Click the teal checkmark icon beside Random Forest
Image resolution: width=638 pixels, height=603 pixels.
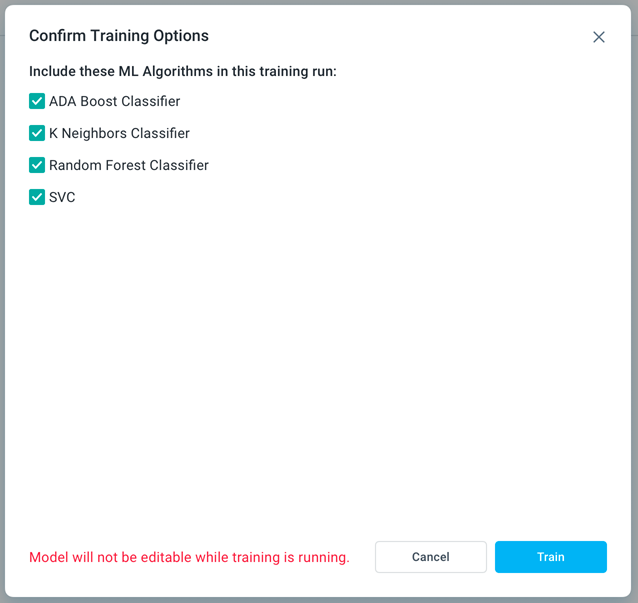coord(37,165)
